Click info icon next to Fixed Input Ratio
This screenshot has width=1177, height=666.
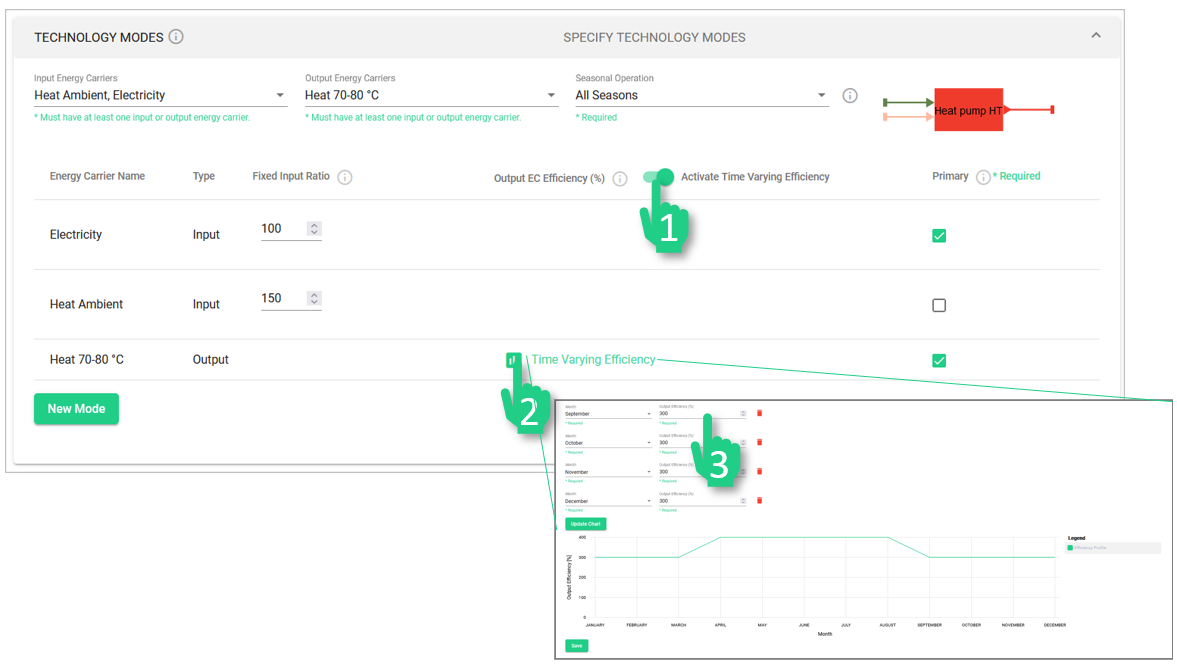(x=344, y=177)
